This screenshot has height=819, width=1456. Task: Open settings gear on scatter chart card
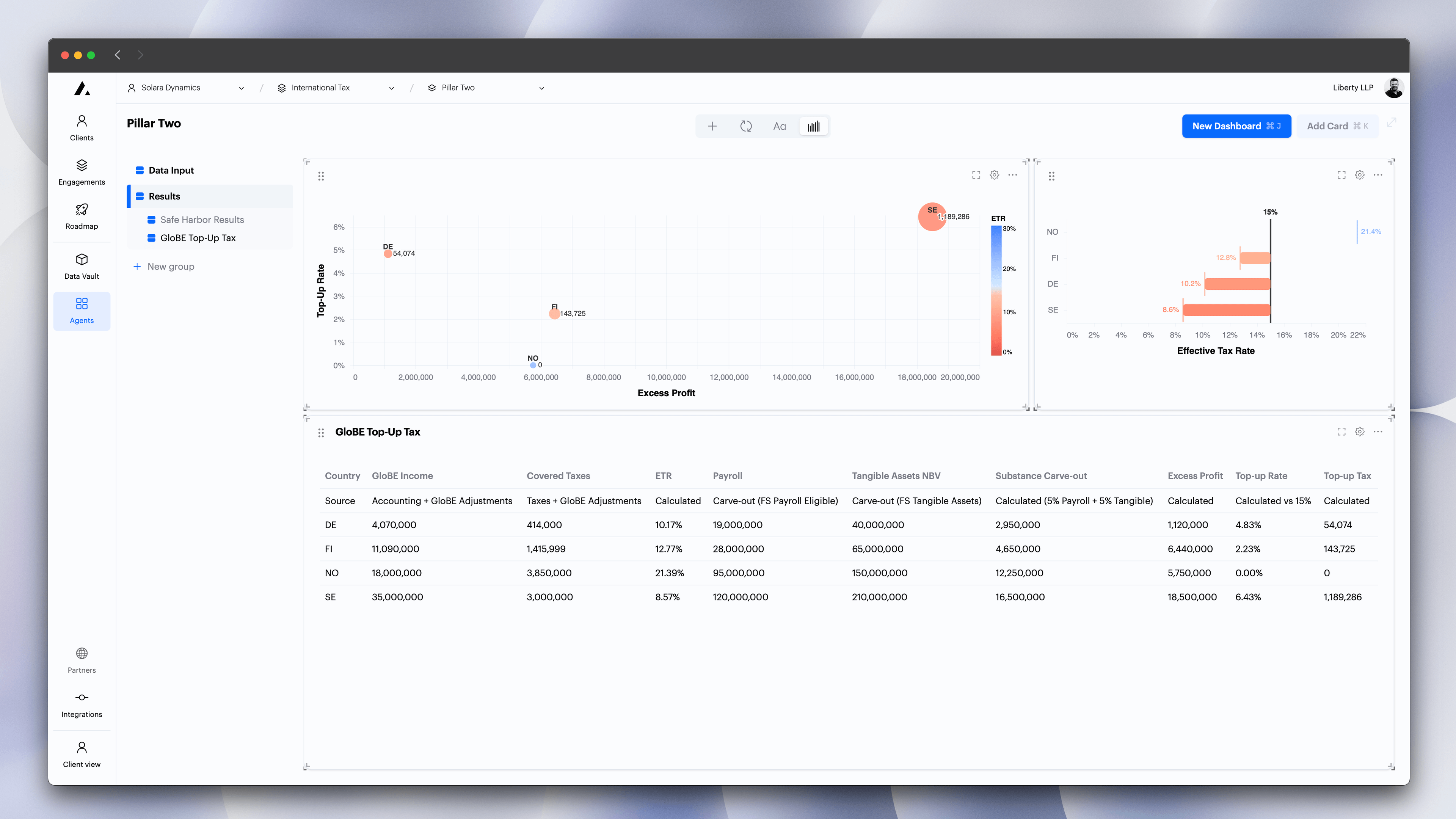994,175
